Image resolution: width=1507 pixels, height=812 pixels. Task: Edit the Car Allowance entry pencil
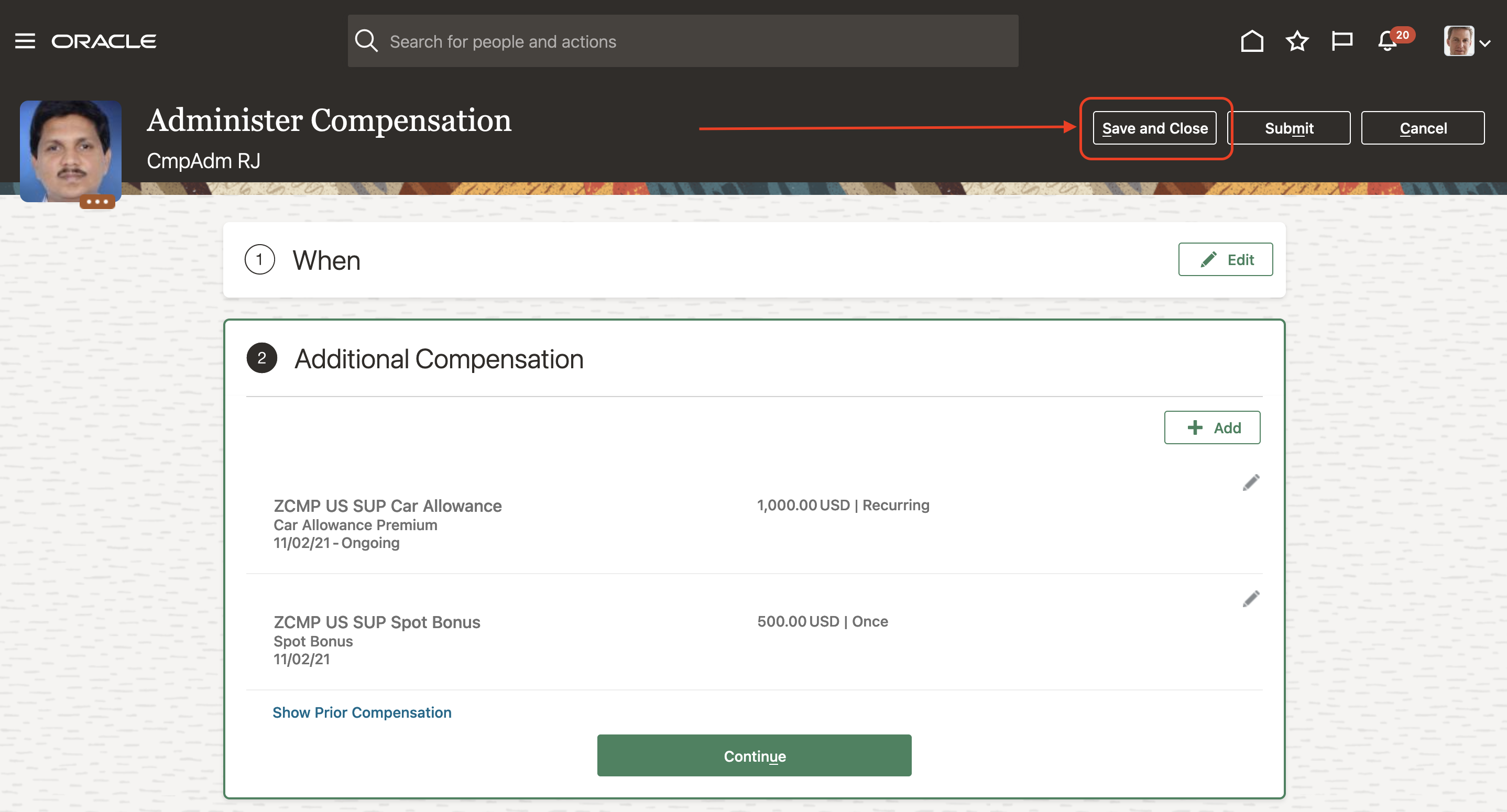[1250, 482]
